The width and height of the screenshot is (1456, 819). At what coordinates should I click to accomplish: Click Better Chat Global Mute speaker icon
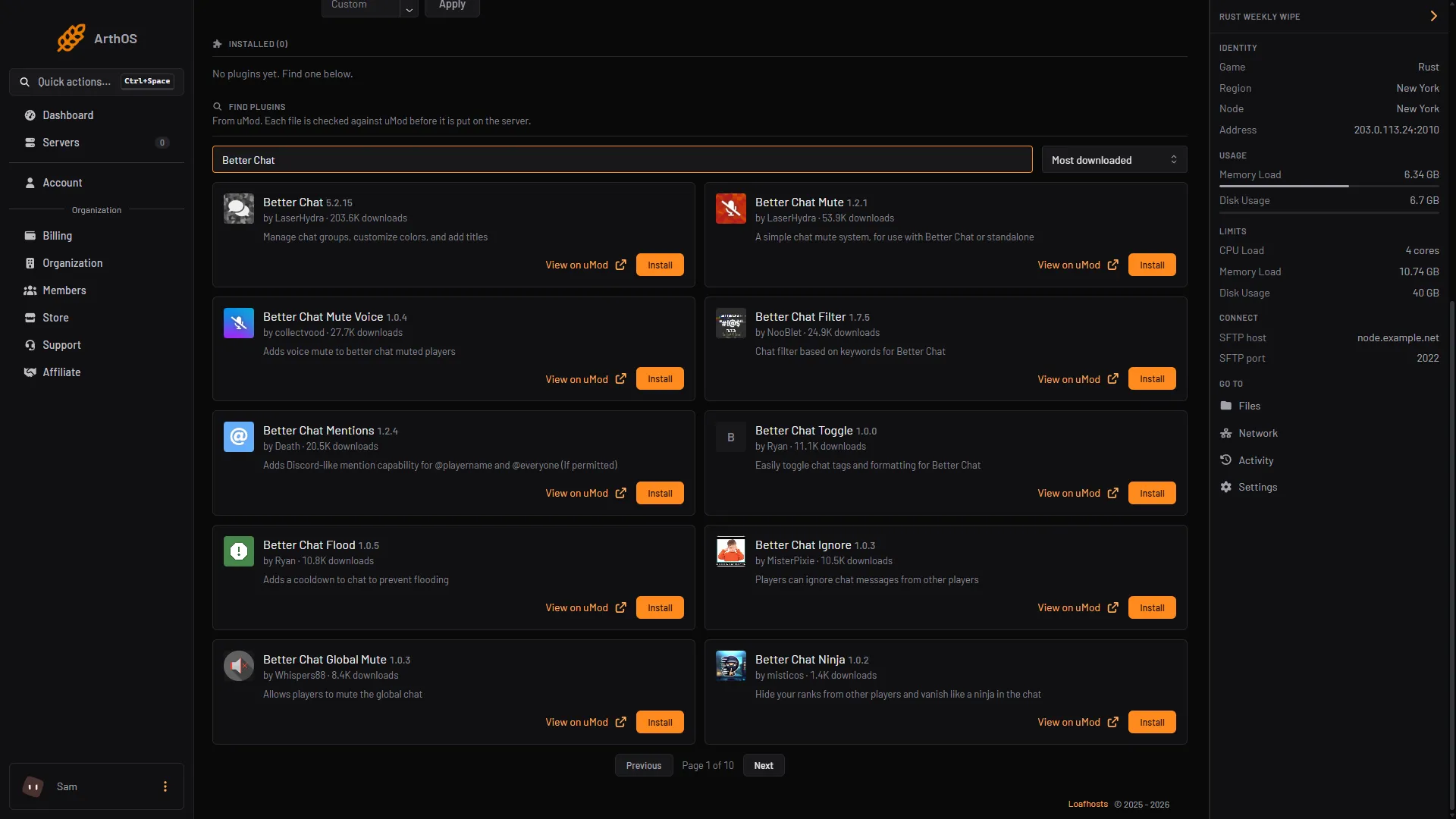pos(239,666)
